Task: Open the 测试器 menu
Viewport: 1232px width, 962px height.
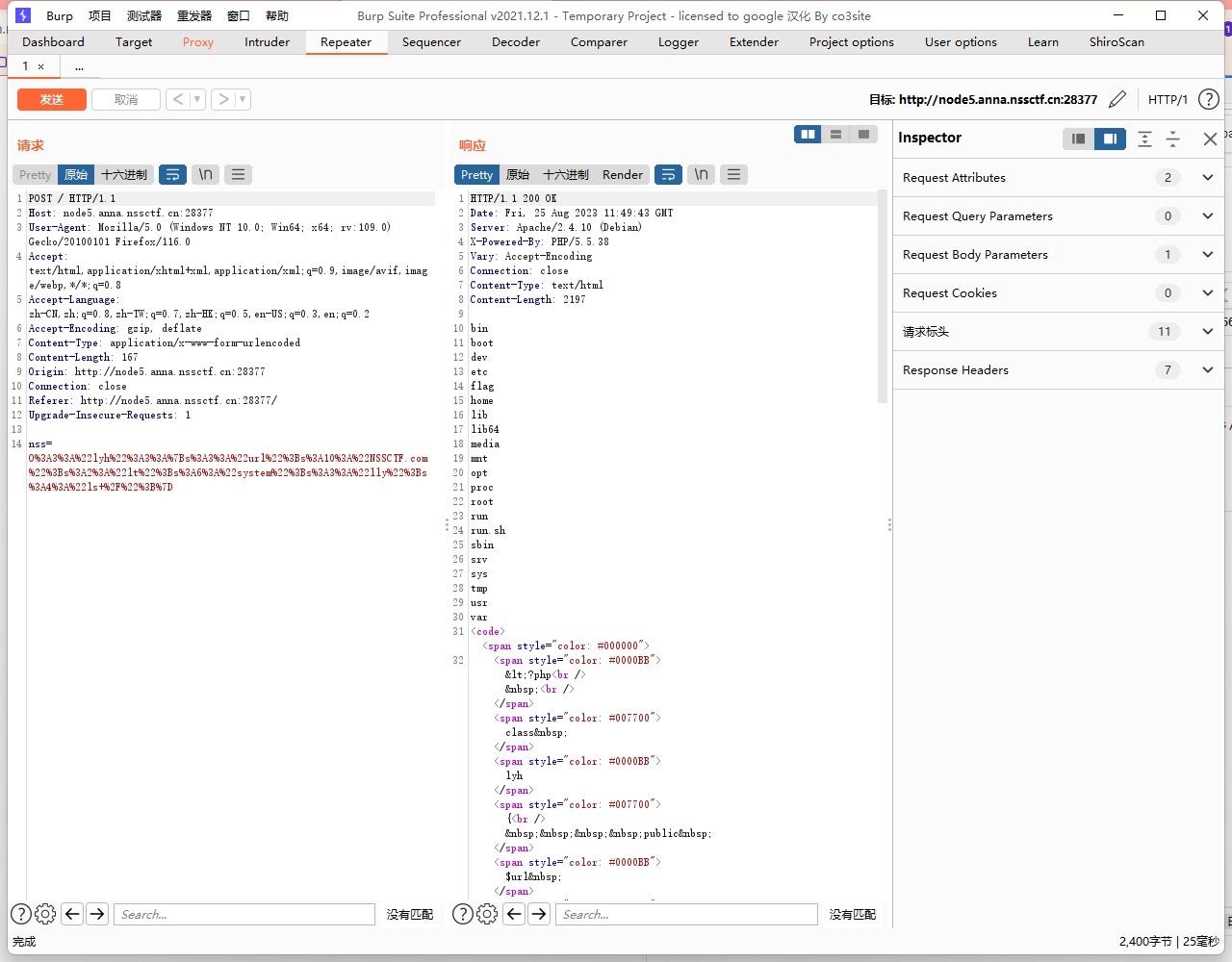Action: click(144, 15)
